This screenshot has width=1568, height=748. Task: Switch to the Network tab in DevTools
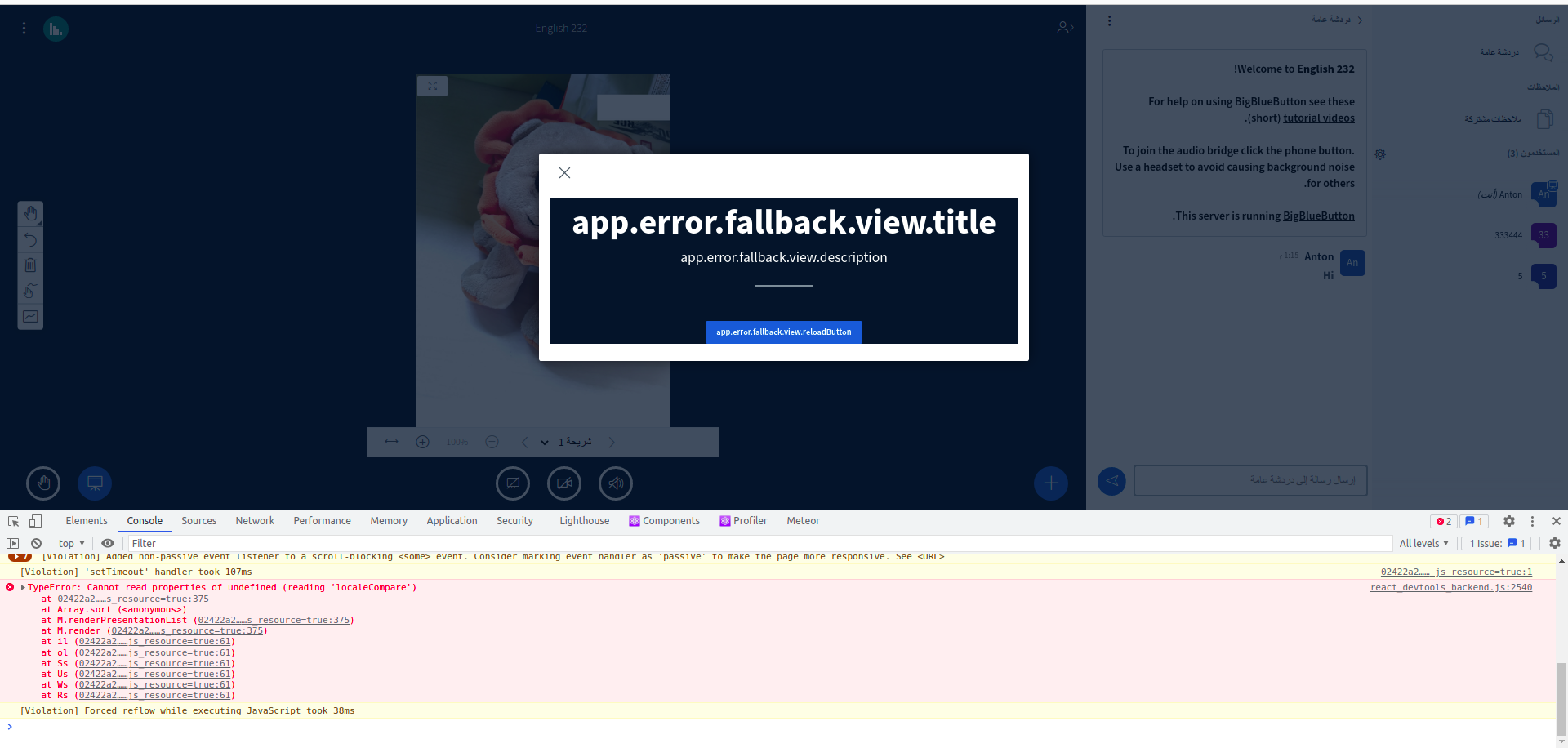tap(254, 520)
